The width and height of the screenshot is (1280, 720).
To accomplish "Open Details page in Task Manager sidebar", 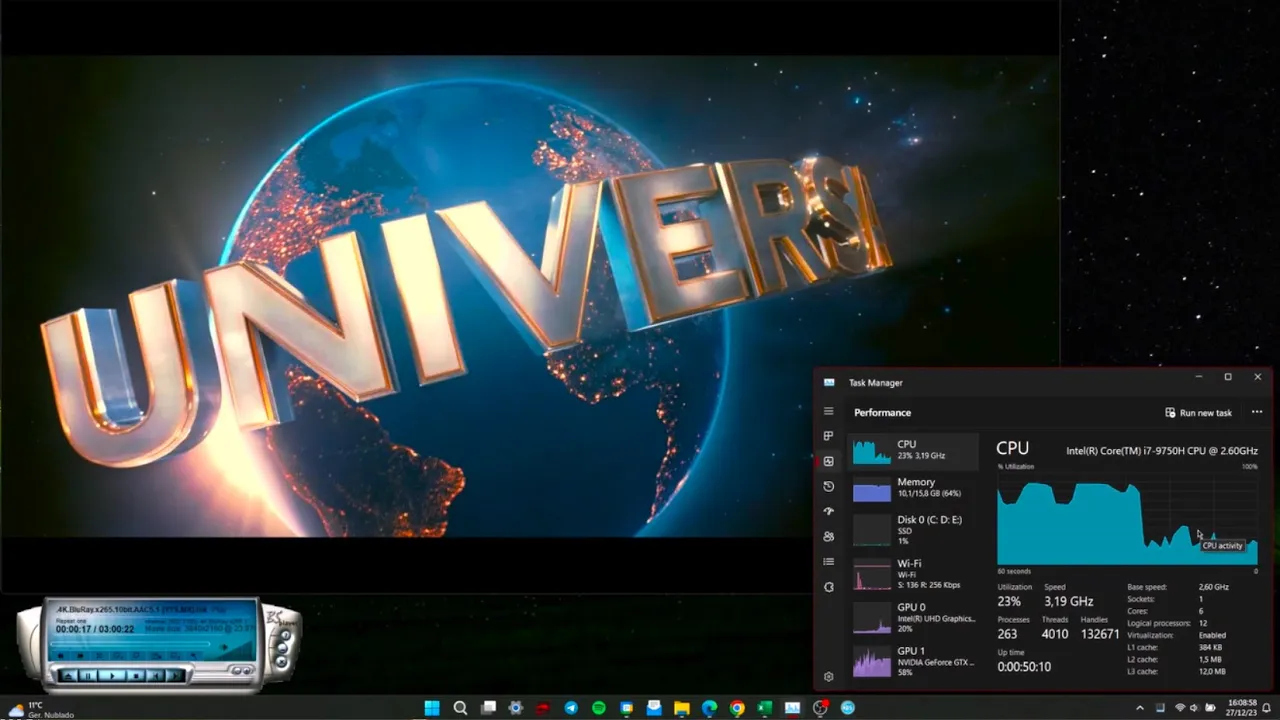I will coord(828,562).
